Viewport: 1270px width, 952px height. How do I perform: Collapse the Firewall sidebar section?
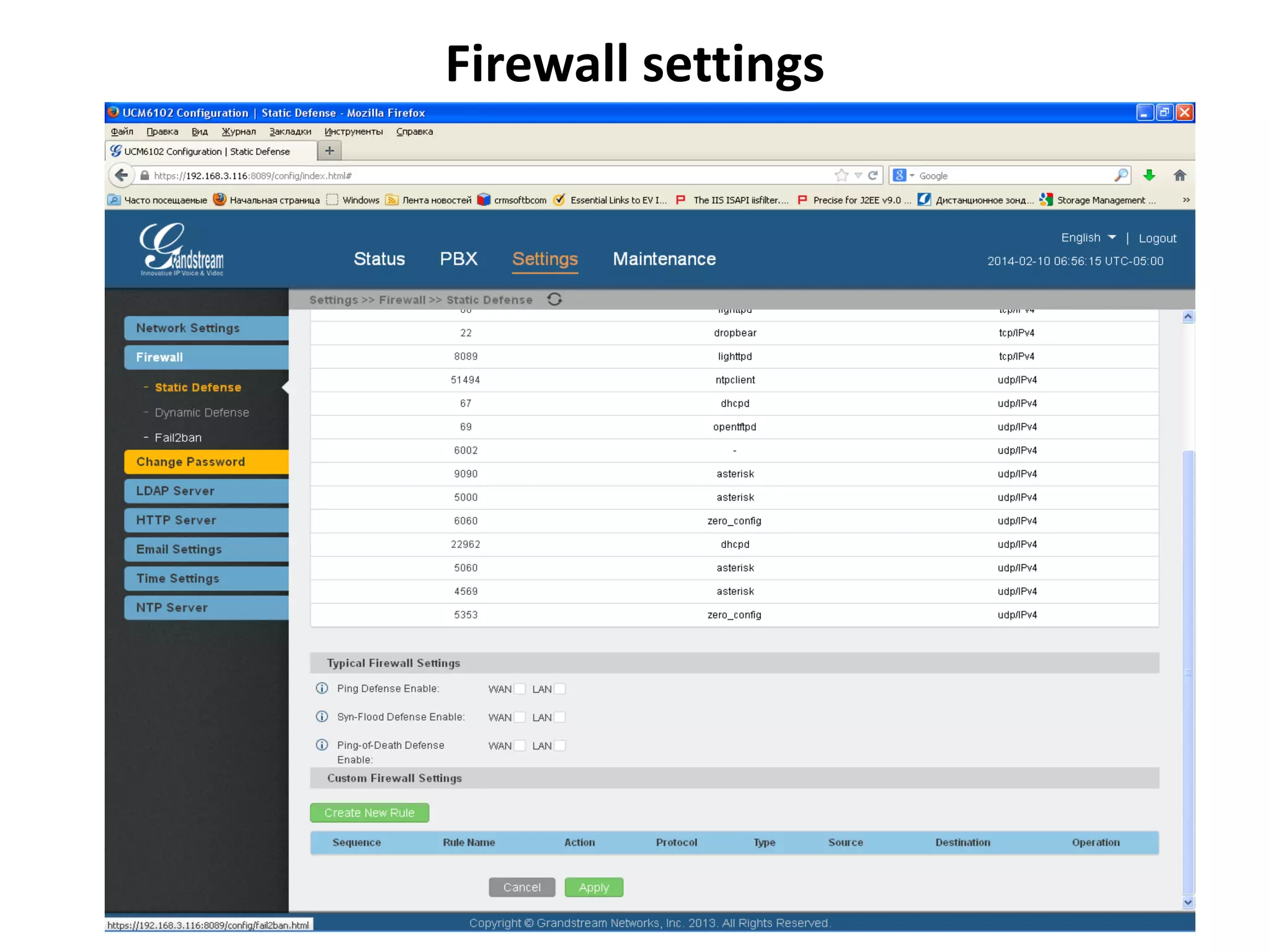(x=206, y=357)
